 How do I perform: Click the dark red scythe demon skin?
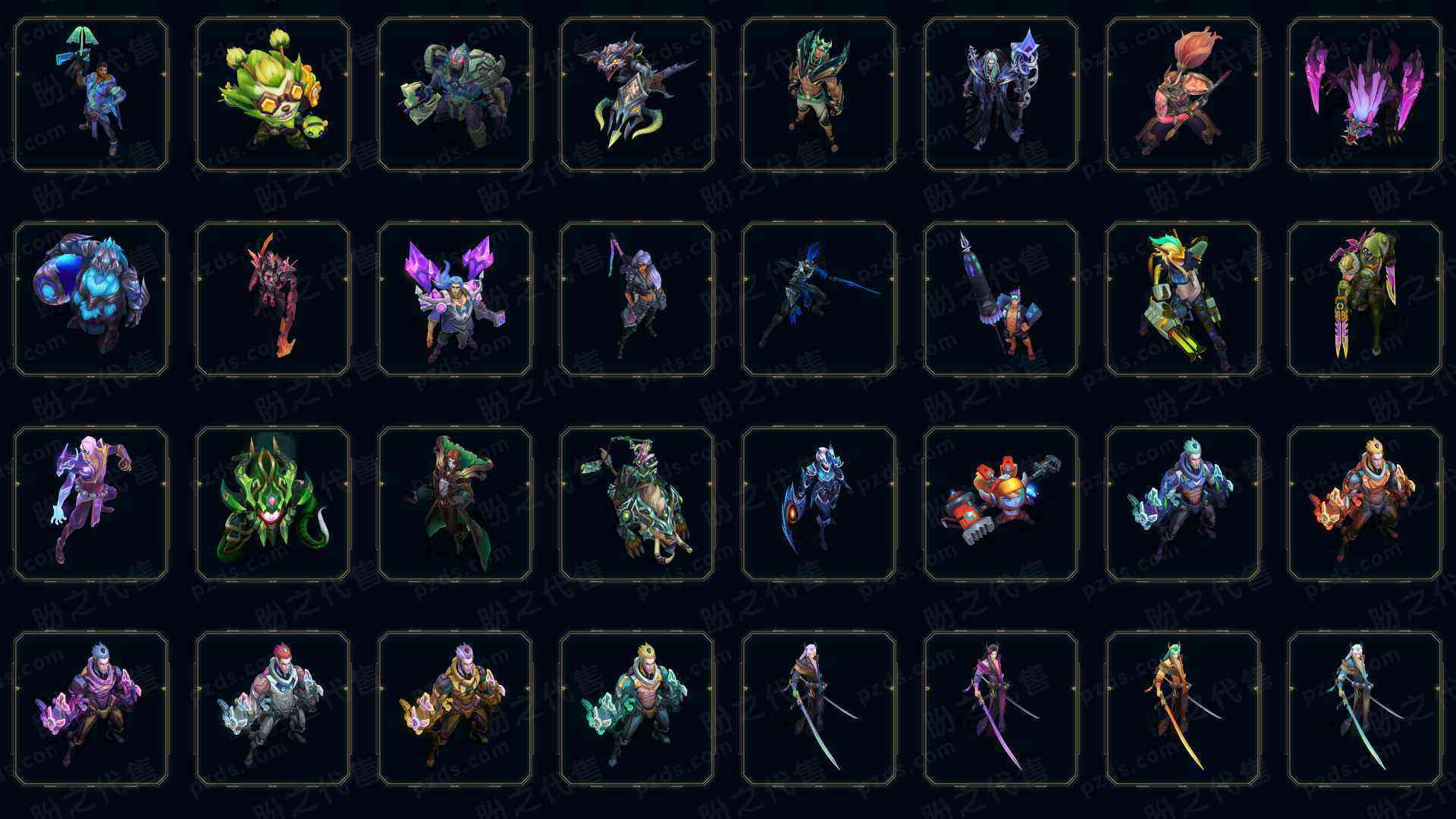click(x=273, y=299)
